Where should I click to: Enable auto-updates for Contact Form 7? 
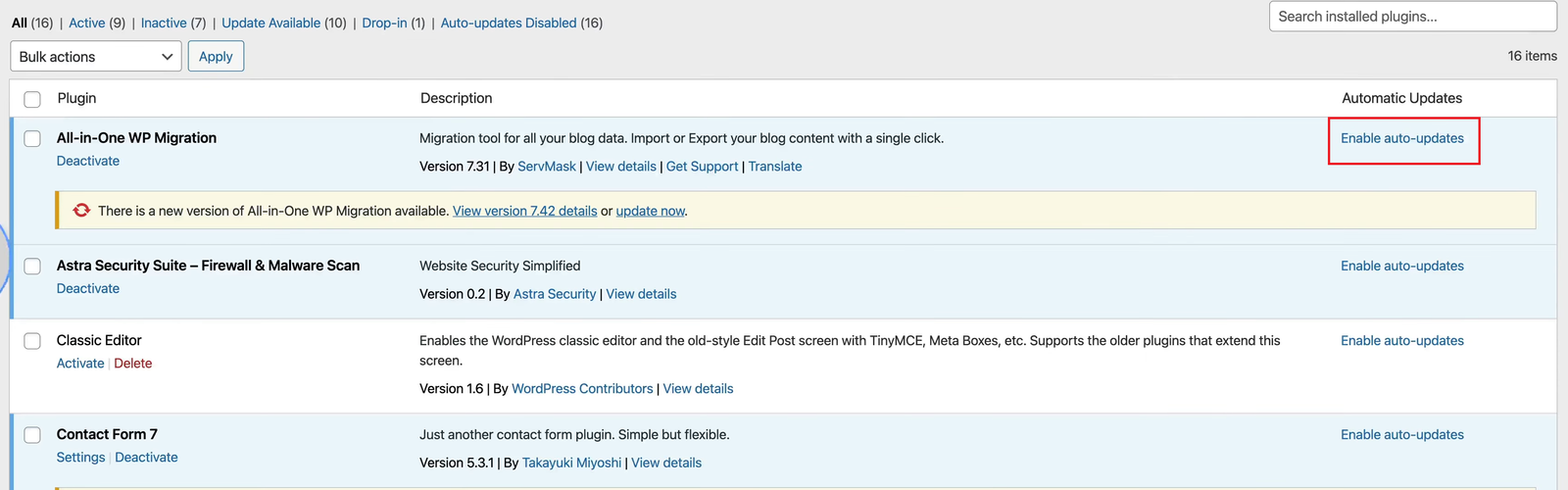coord(1402,435)
